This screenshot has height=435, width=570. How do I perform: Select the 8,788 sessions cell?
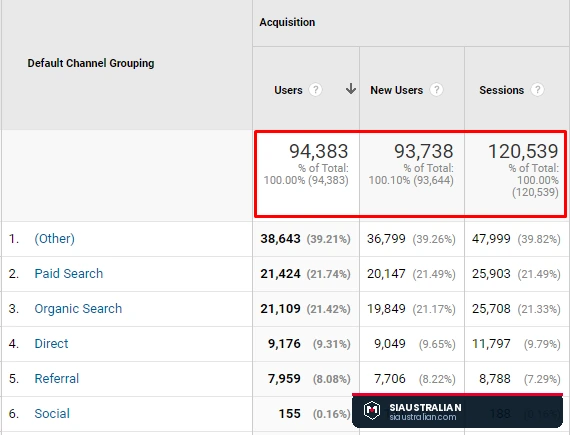point(495,379)
